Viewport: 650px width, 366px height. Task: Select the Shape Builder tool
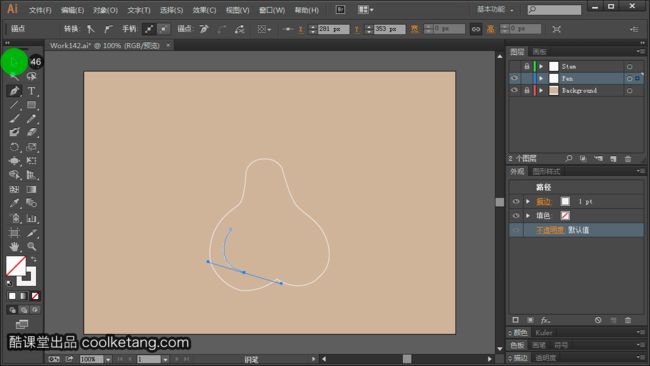14,175
